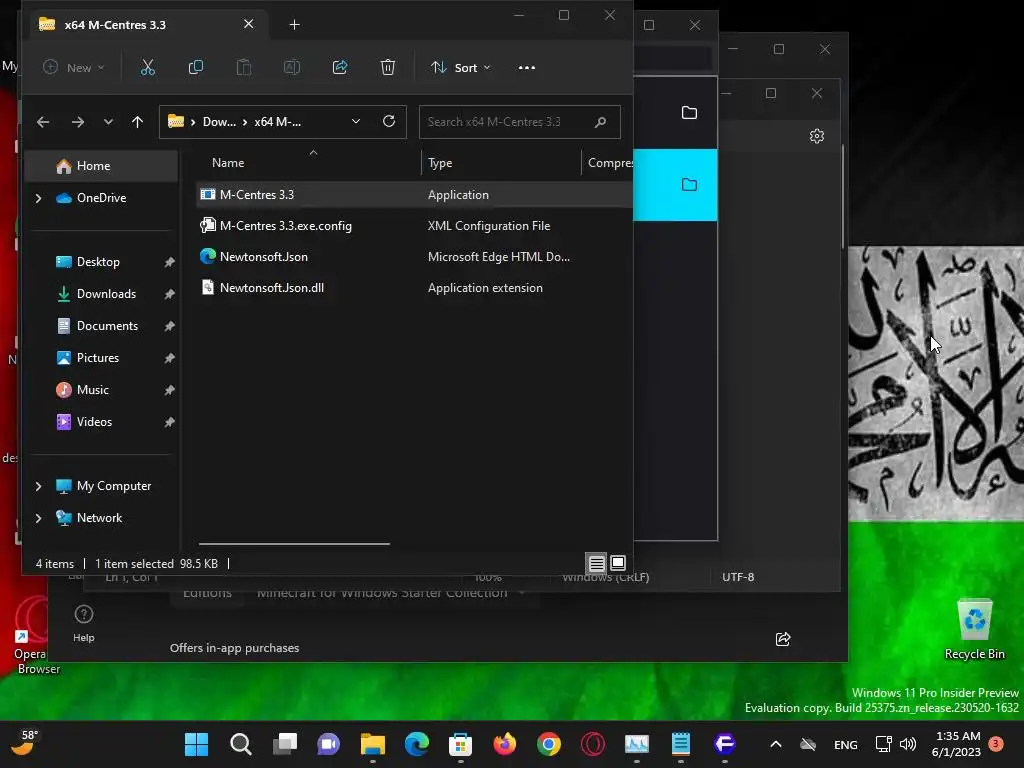Go up one folder level

pyautogui.click(x=137, y=122)
